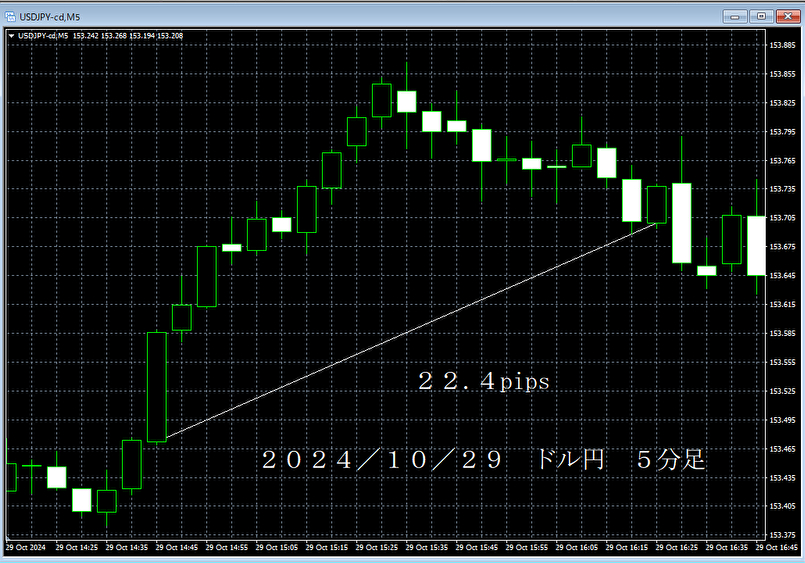Click the 153.375 price on the axis

(x=782, y=535)
